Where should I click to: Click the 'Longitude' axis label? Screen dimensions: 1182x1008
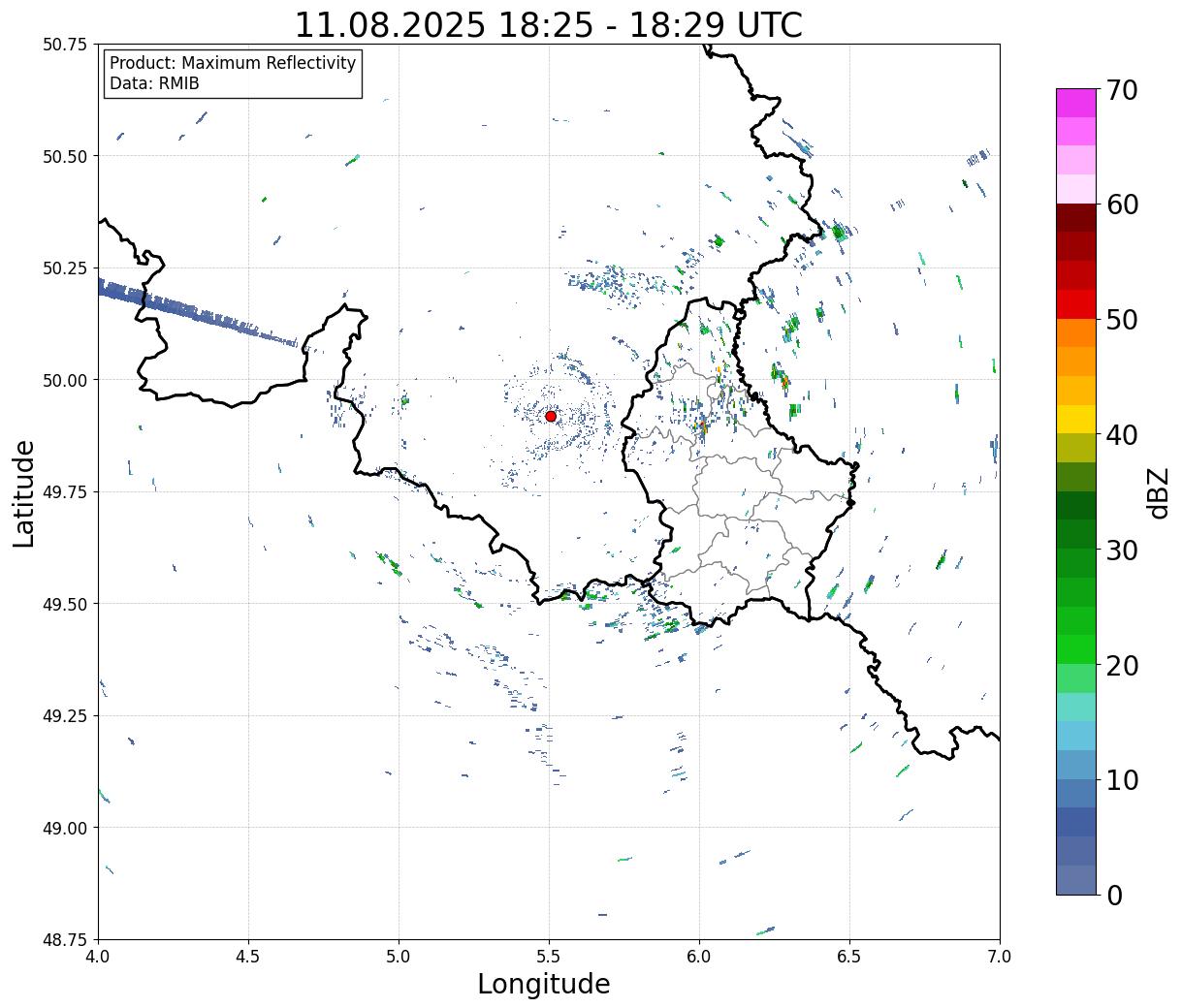[x=544, y=984]
